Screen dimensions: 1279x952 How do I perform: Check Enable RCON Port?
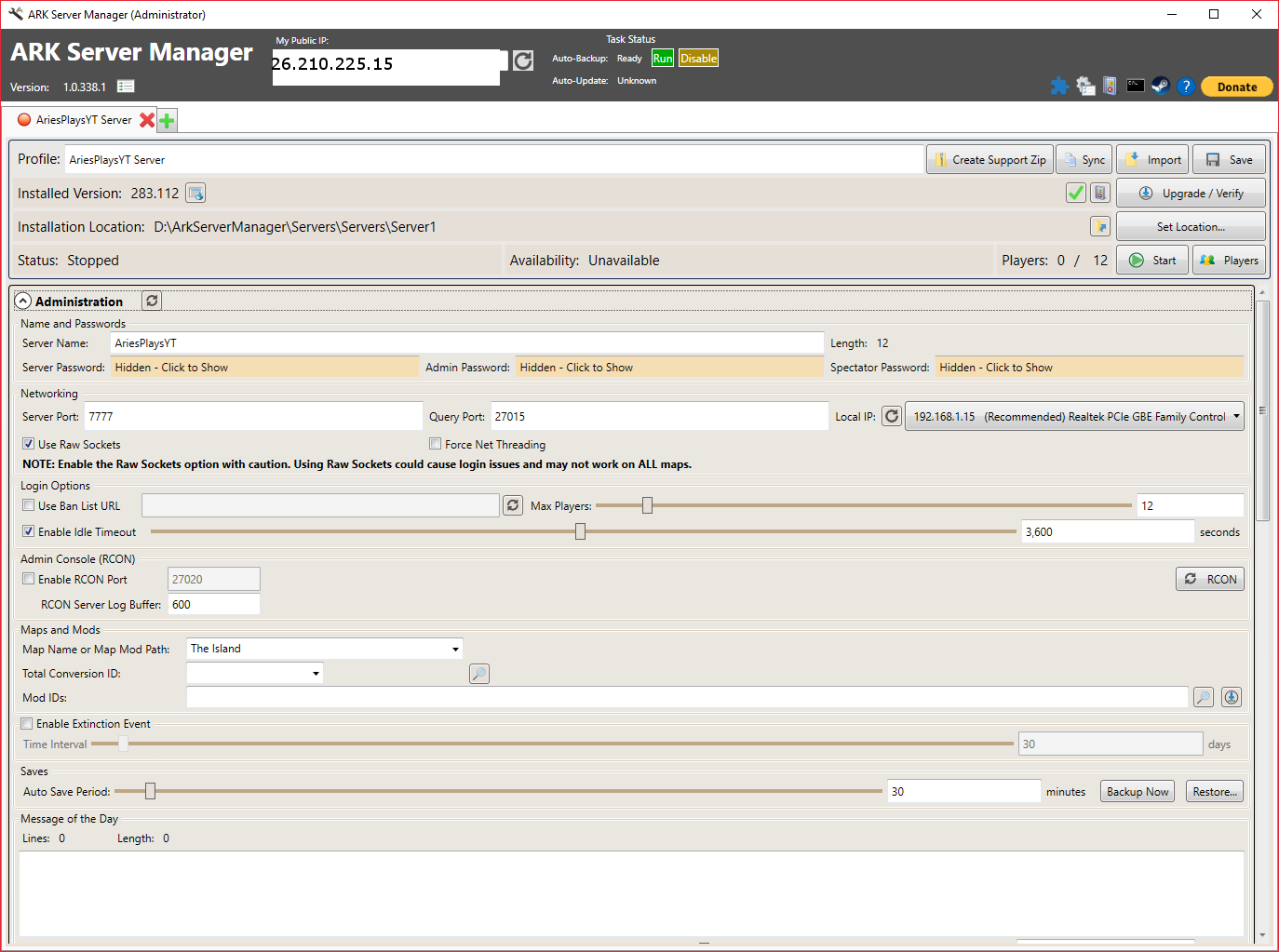coord(29,579)
